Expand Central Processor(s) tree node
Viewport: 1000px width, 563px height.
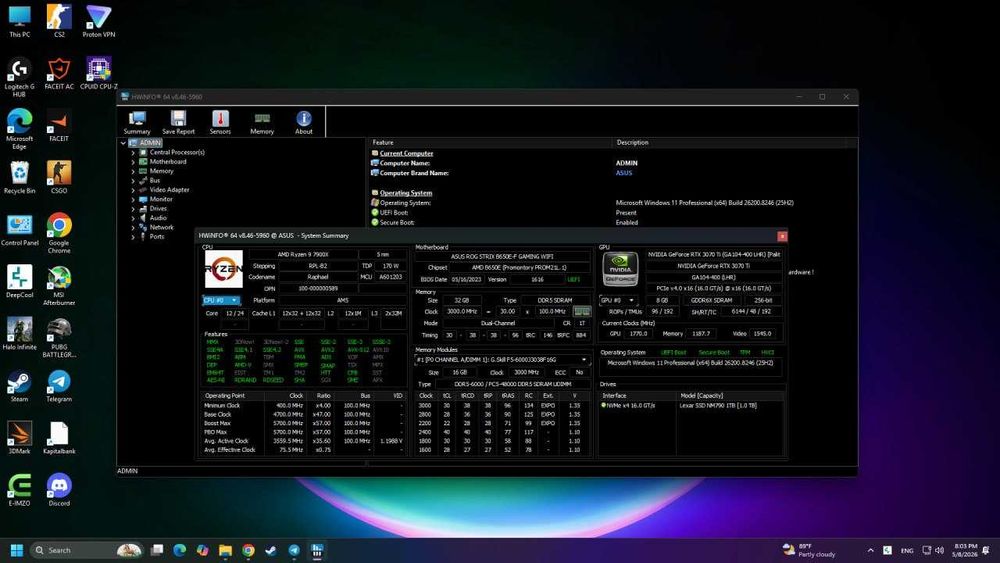(x=133, y=152)
